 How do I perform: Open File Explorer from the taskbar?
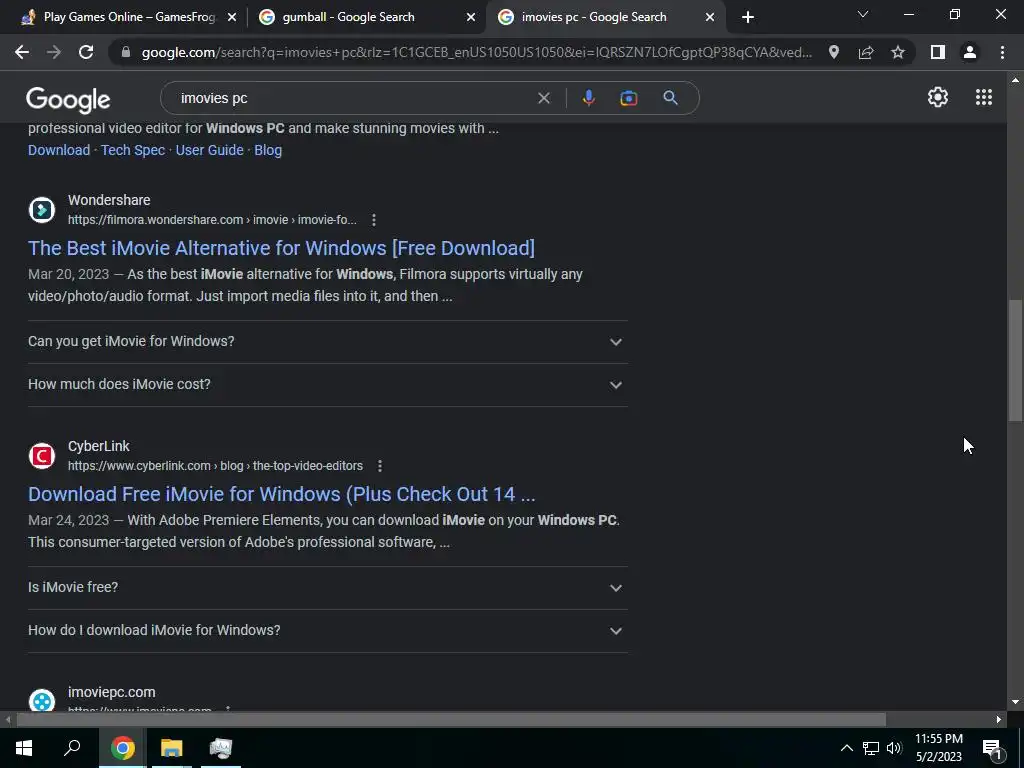[171, 748]
